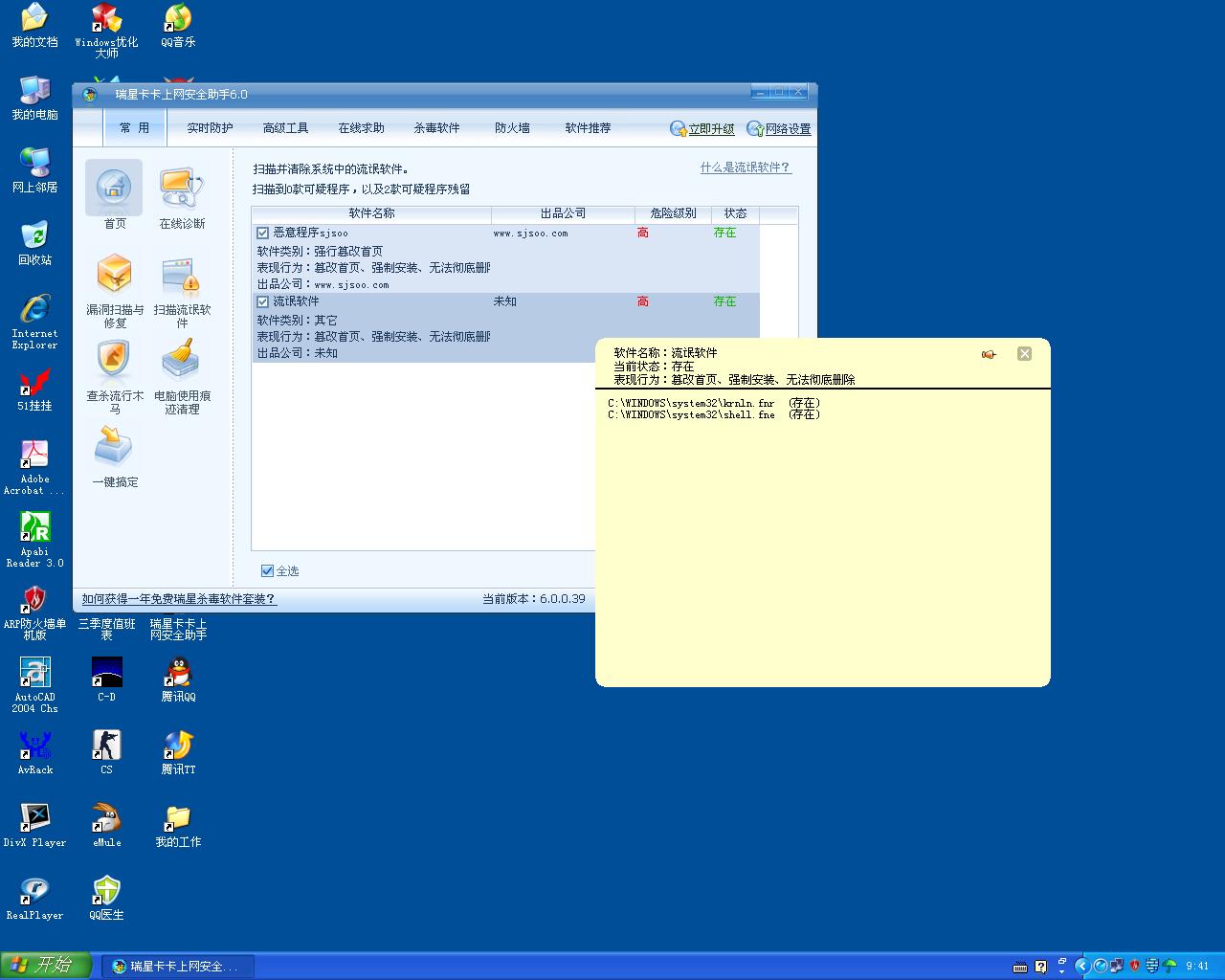Click the red shield tray icon
The image size is (1225, 980).
pos(1135,967)
